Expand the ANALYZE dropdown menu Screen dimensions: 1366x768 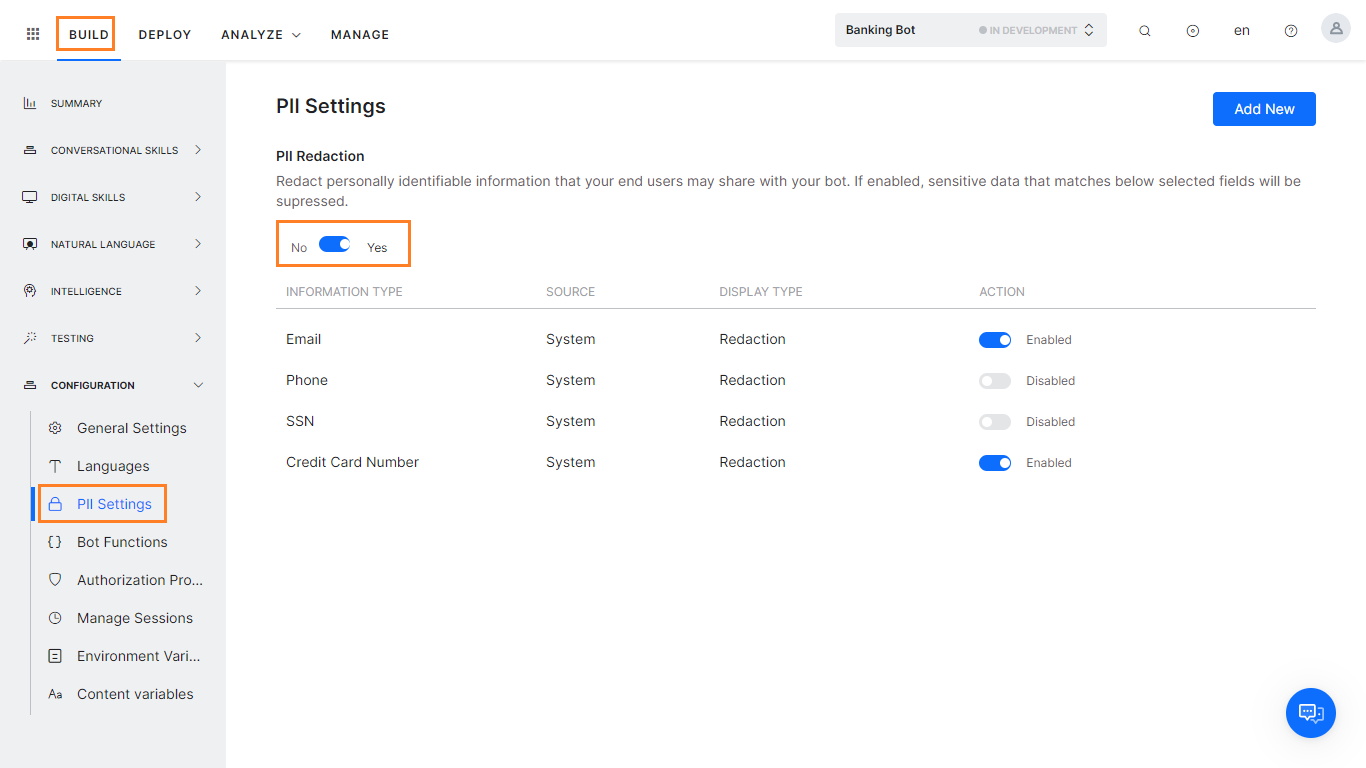pos(260,34)
